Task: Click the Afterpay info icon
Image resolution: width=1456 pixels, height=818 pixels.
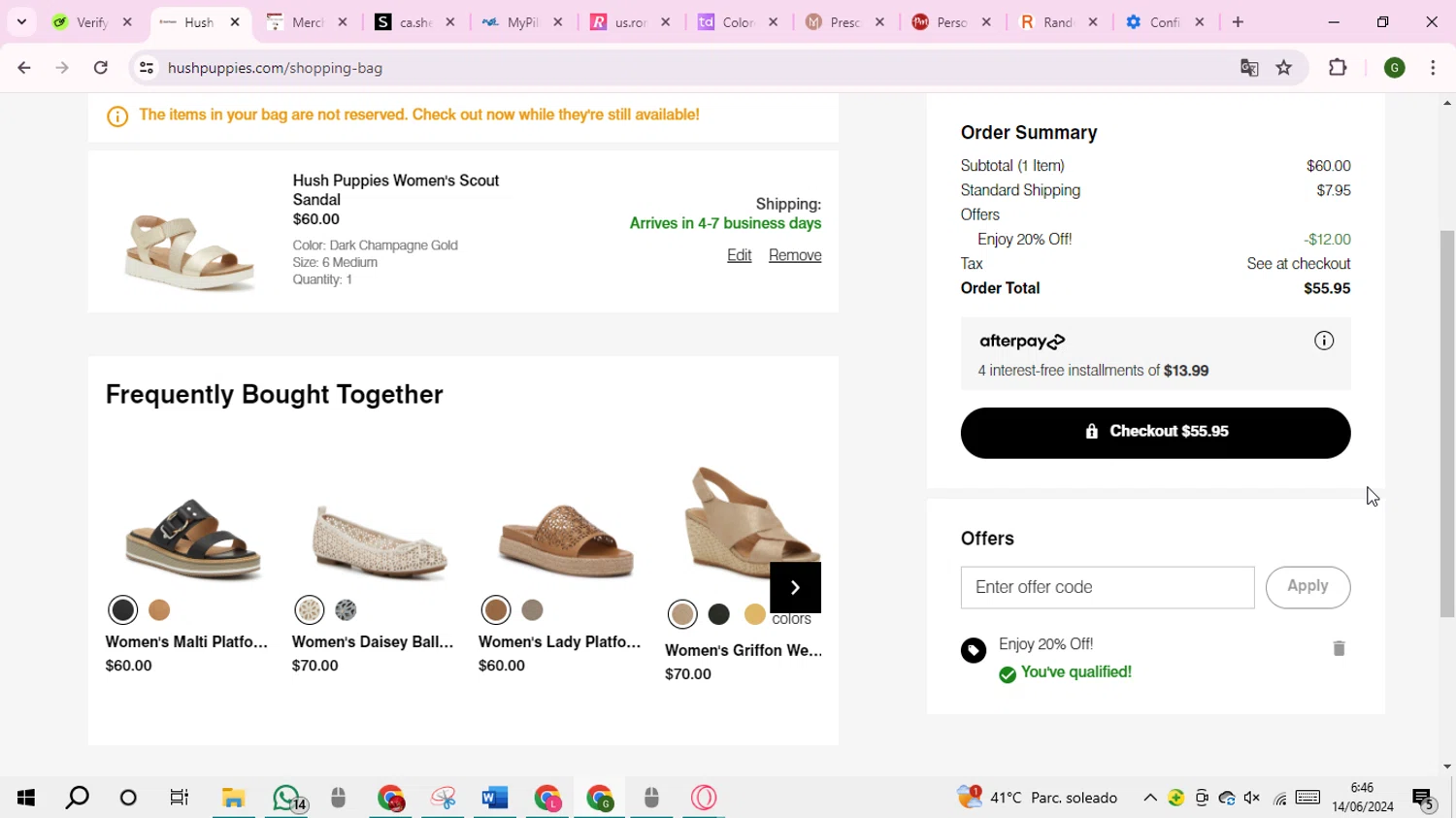Action: tap(1324, 341)
